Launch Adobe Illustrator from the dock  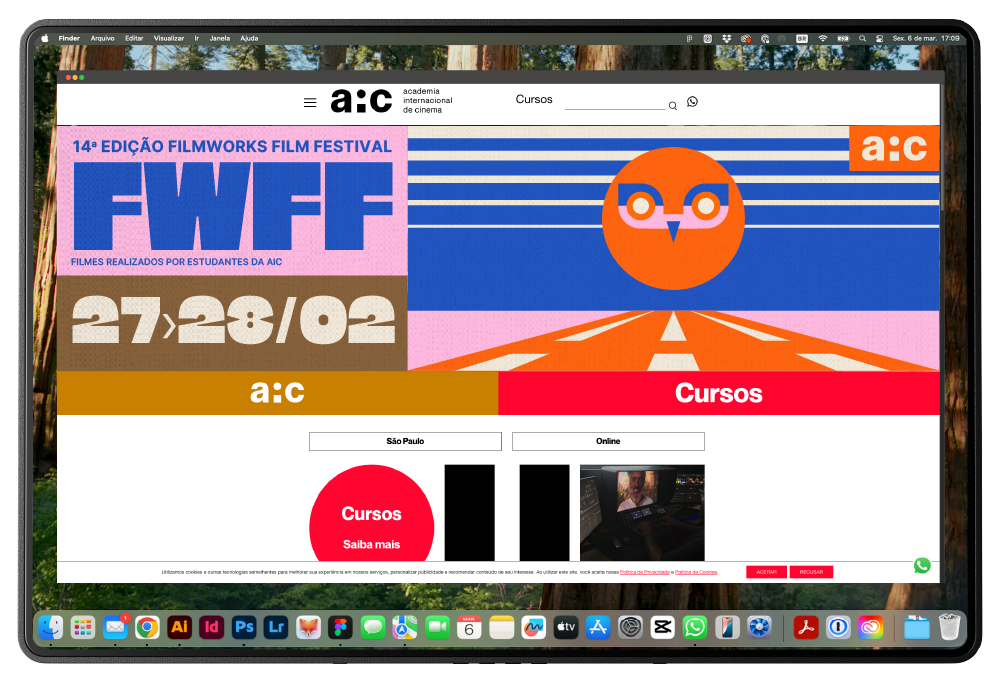(179, 627)
